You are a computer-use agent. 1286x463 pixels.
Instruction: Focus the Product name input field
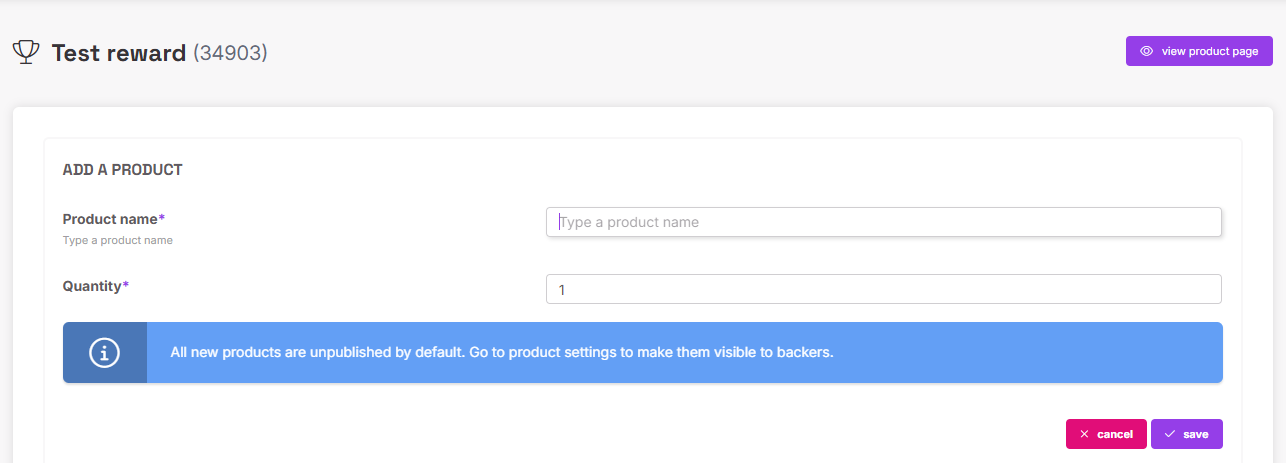point(884,222)
